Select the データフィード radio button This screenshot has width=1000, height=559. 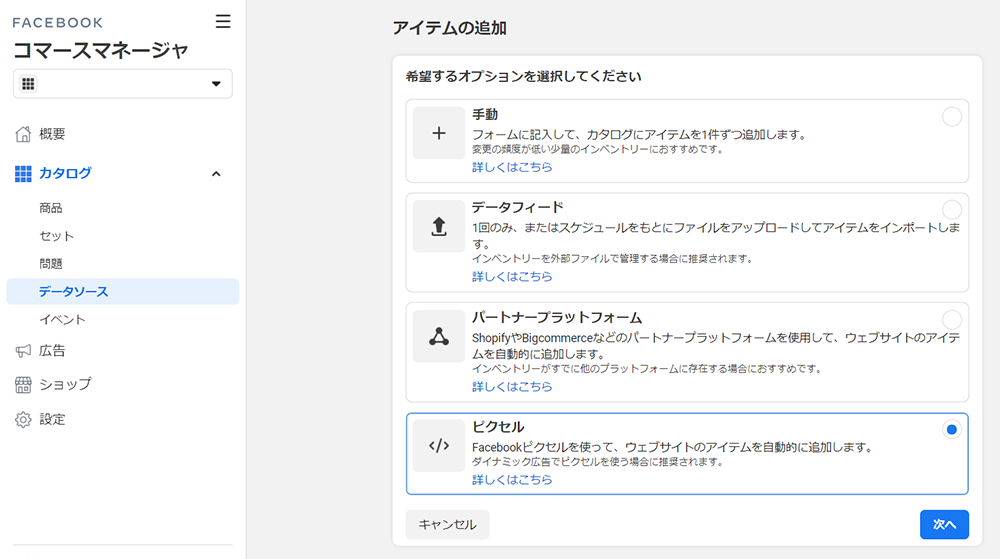[952, 210]
